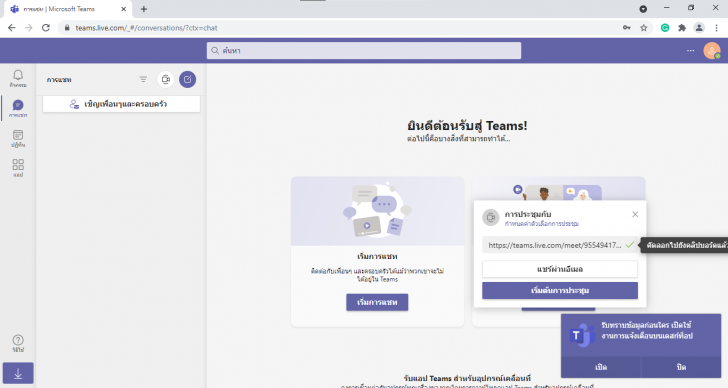Click the start chat button on card
728x388 pixels.
tap(377, 302)
